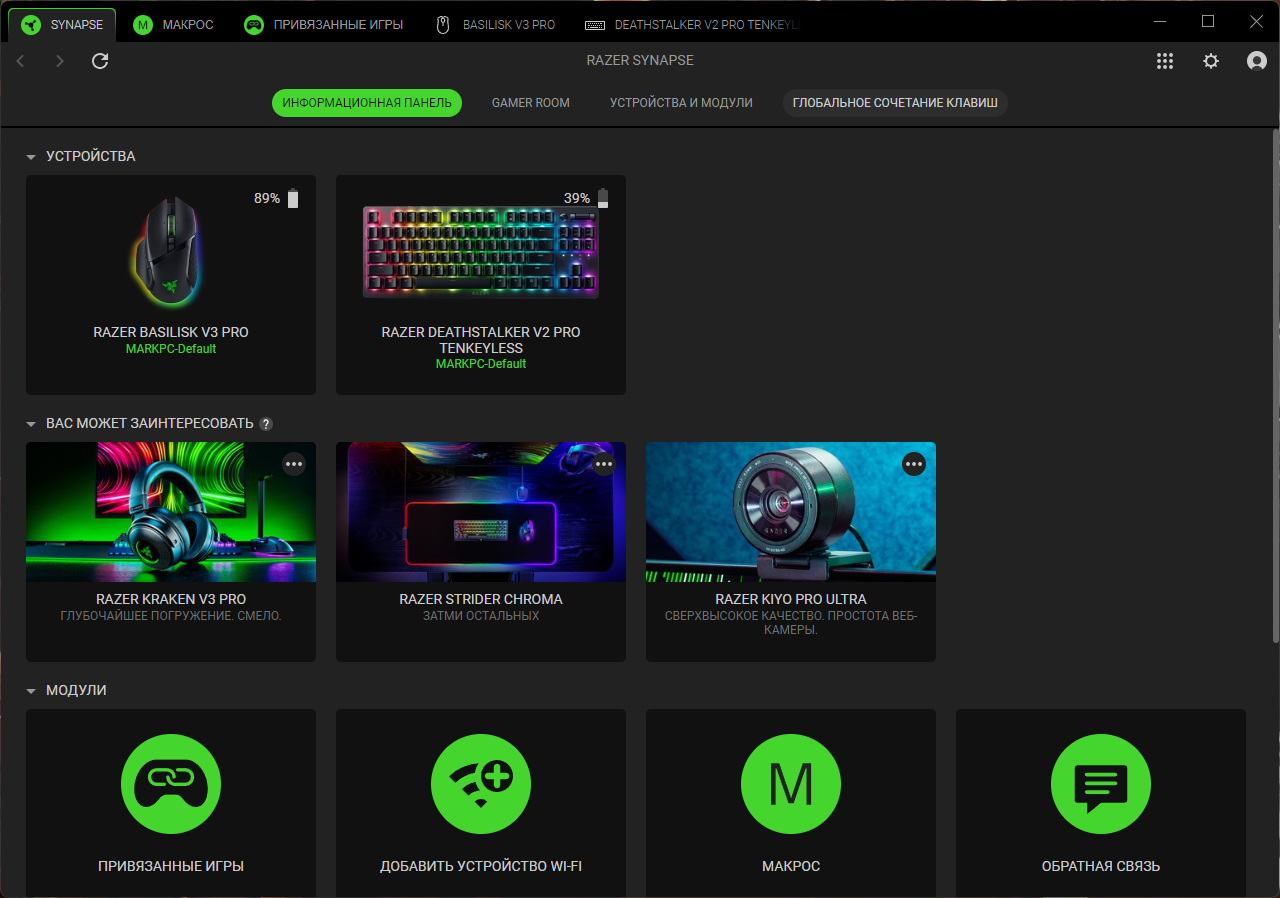This screenshot has width=1280, height=898.
Task: Click the Razer Kraken V3 Pro title
Action: [x=171, y=599]
